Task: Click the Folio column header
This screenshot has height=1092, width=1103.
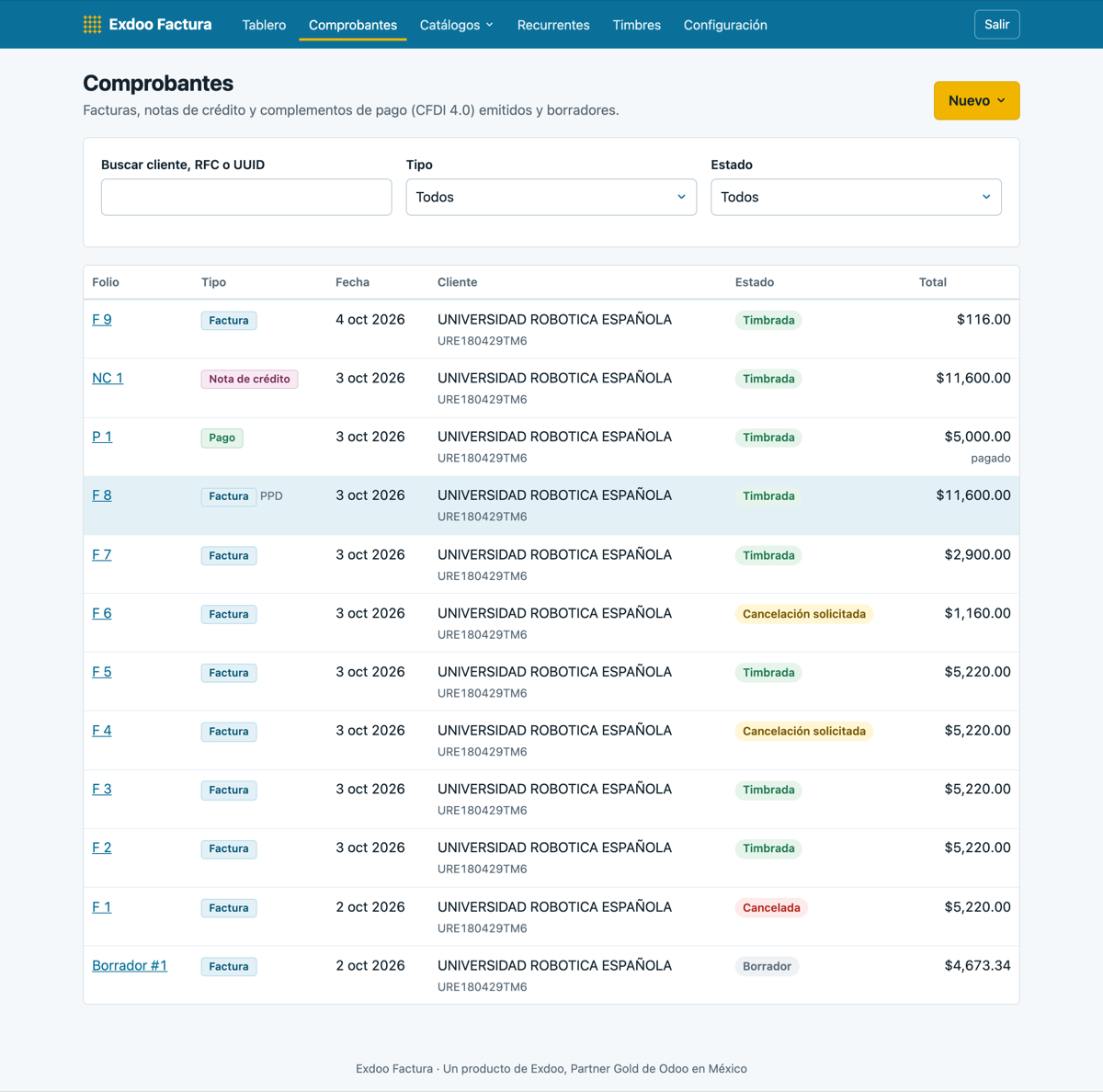Action: tap(106, 282)
